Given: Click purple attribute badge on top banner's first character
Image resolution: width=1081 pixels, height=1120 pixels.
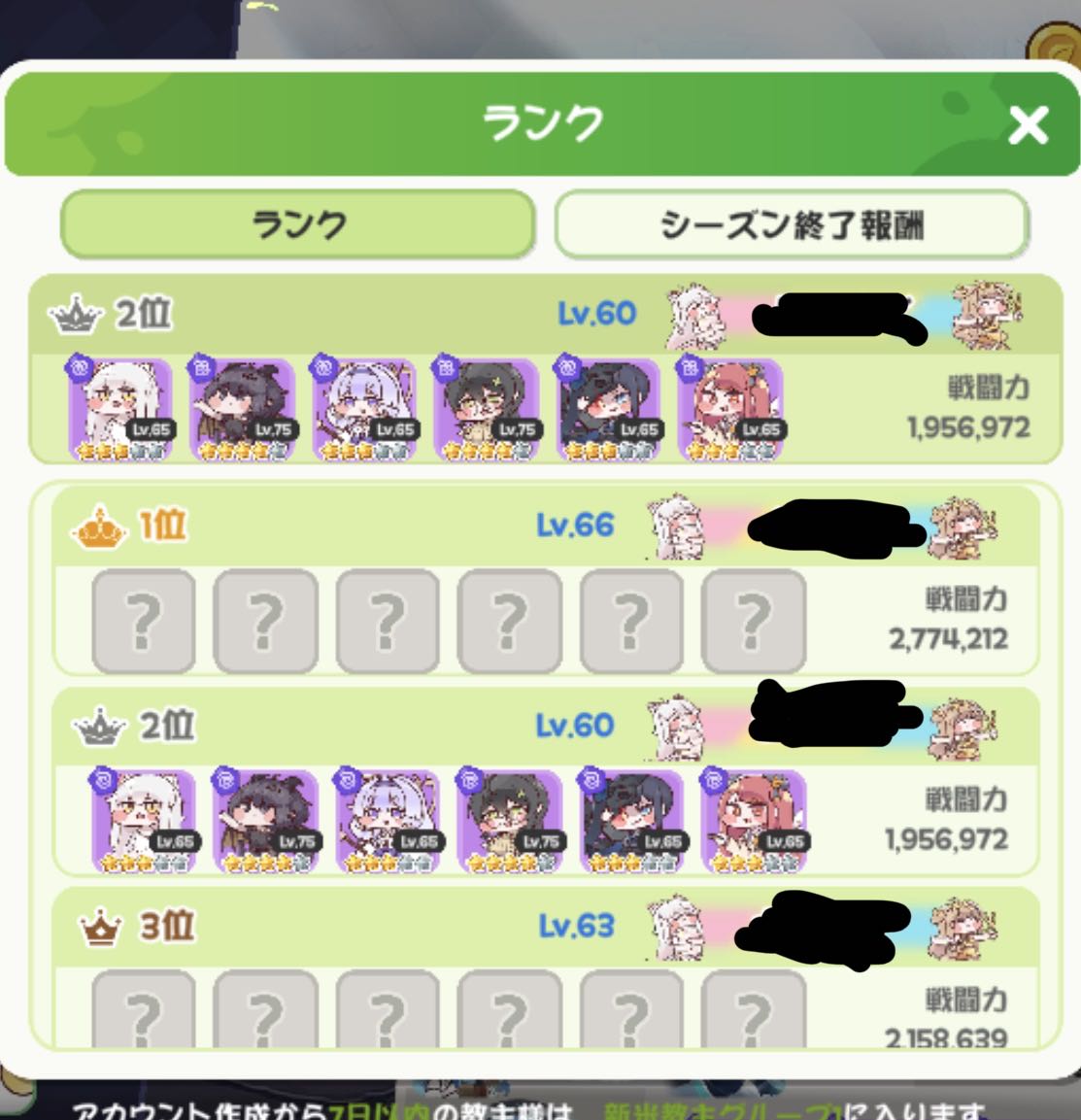Looking at the screenshot, I should pyautogui.click(x=78, y=368).
